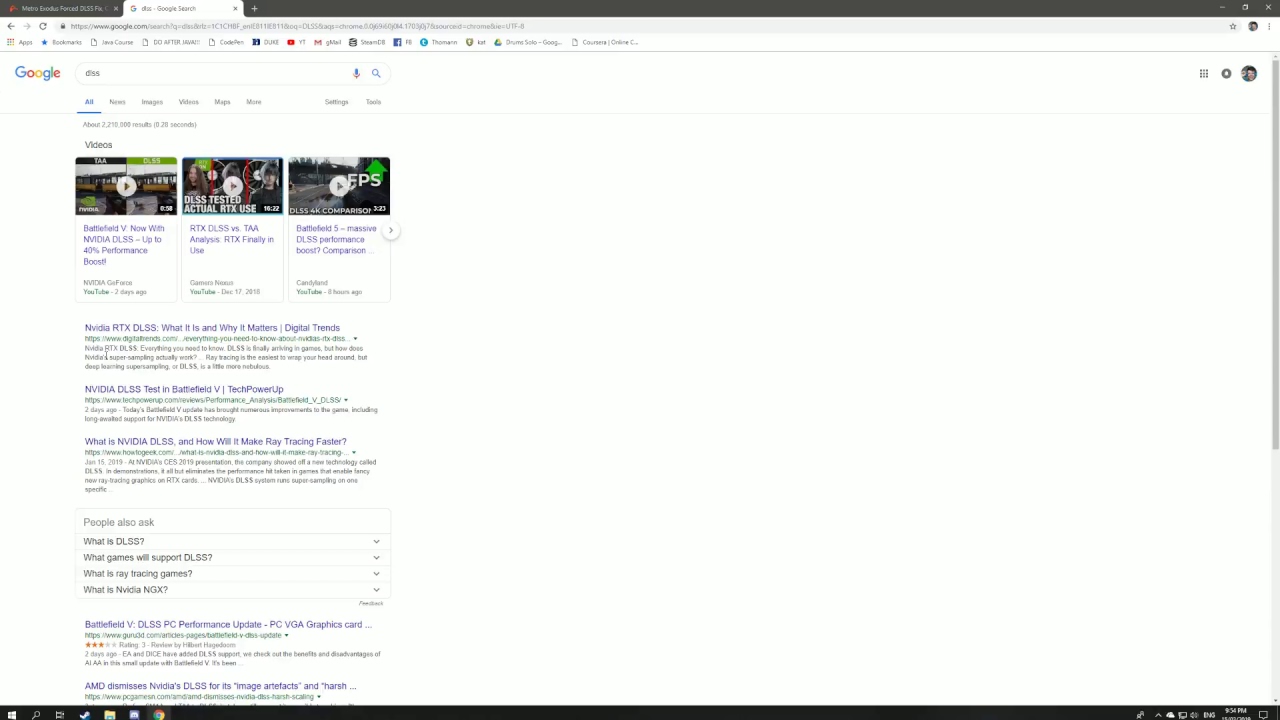This screenshot has height=720, width=1280.
Task: Search by voice microphone icon
Action: click(x=356, y=73)
